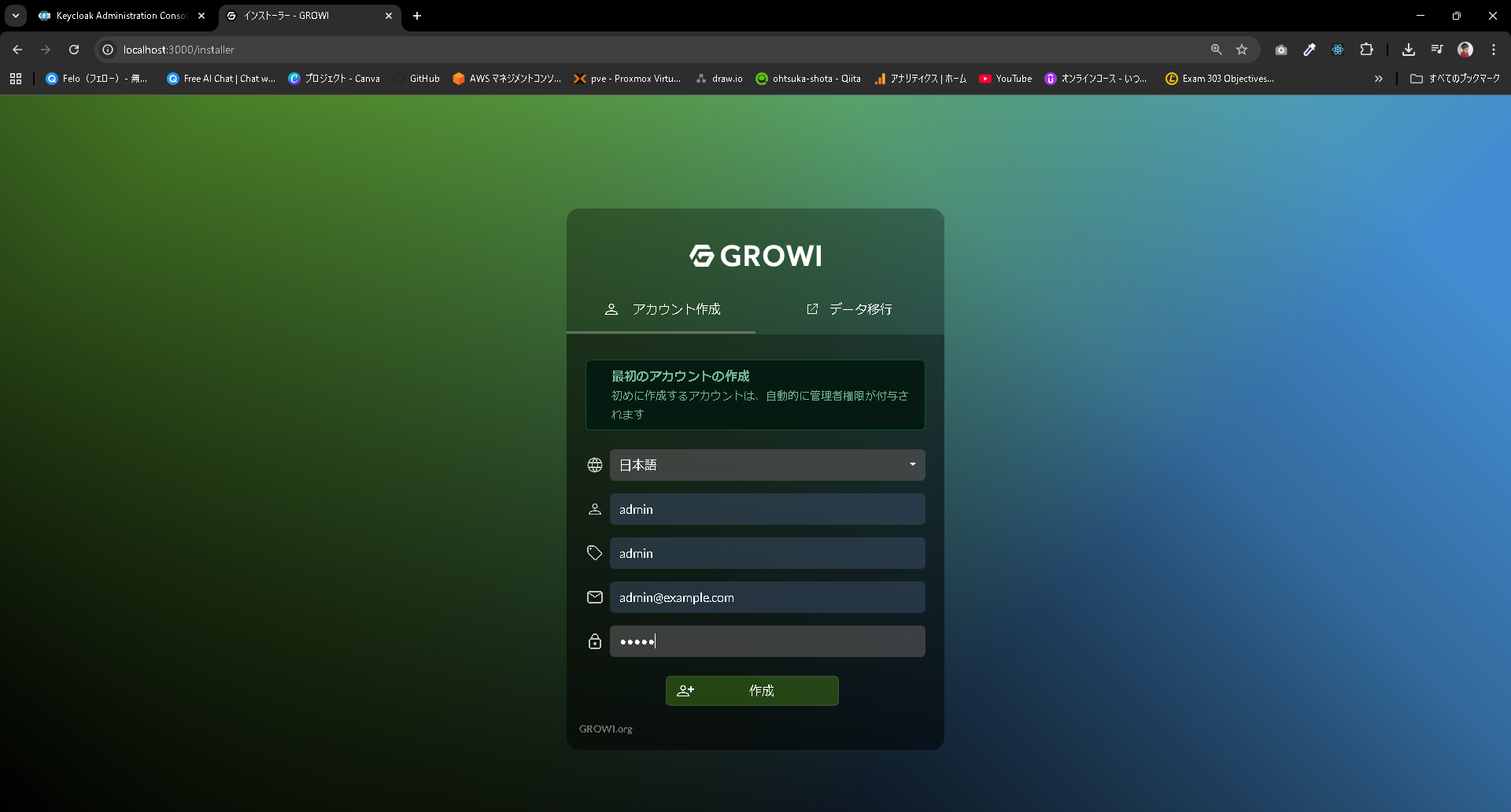
Task: Open the browser downloads panel
Action: (1409, 50)
